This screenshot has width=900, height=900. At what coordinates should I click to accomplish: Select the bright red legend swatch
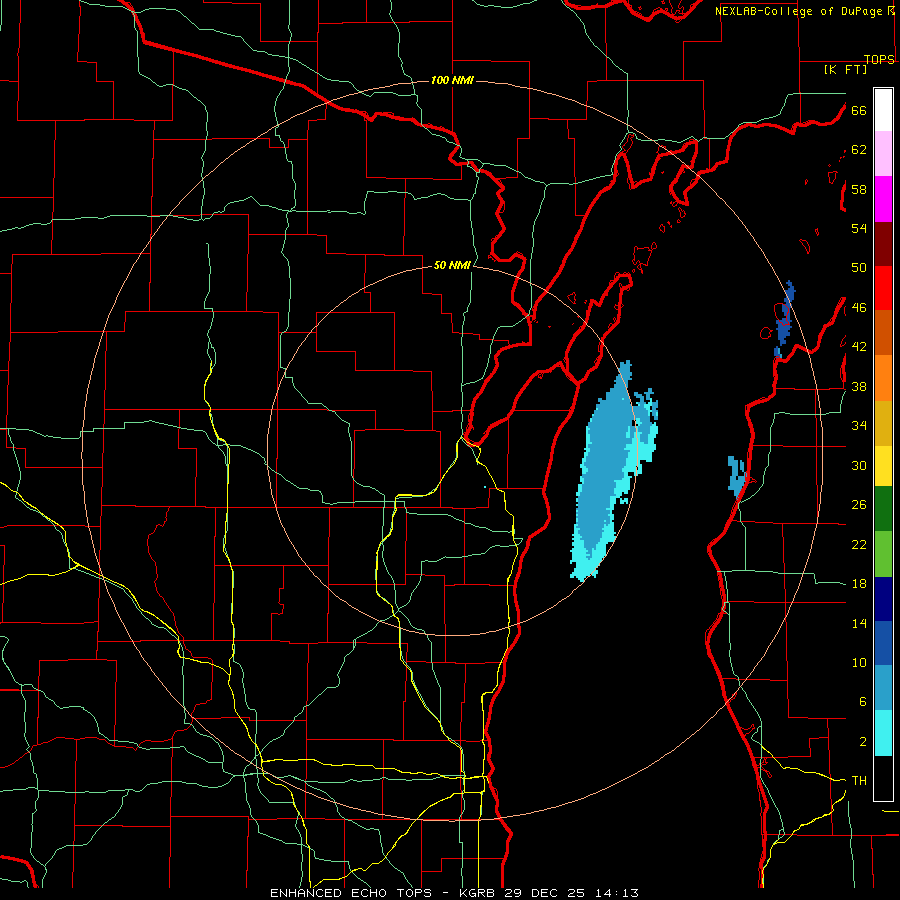[883, 288]
